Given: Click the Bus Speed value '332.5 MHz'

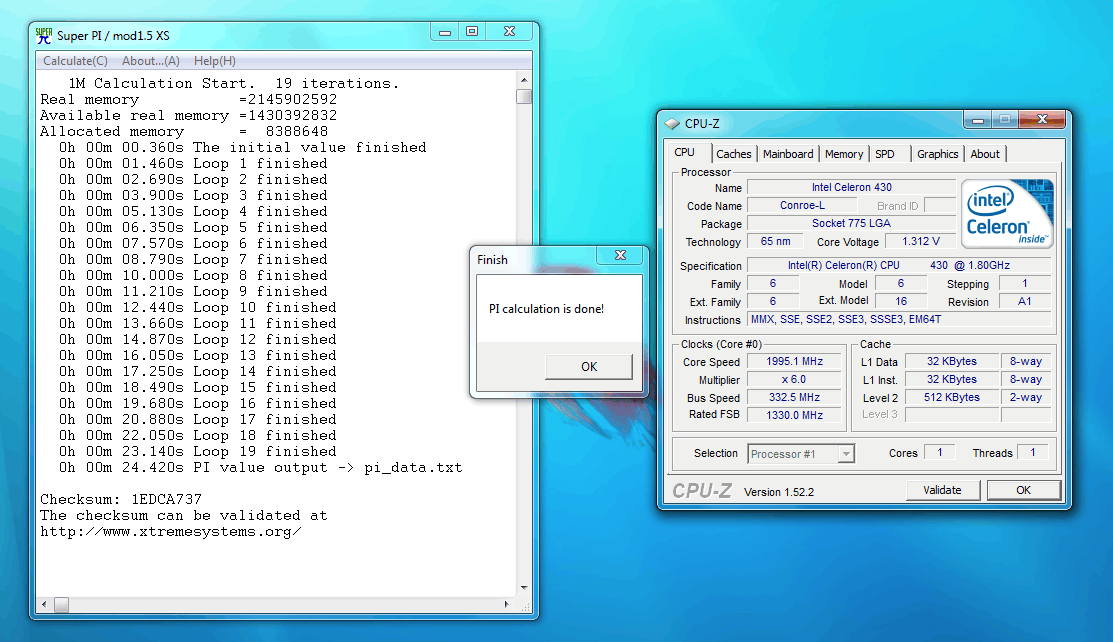Looking at the screenshot, I should tap(794, 398).
